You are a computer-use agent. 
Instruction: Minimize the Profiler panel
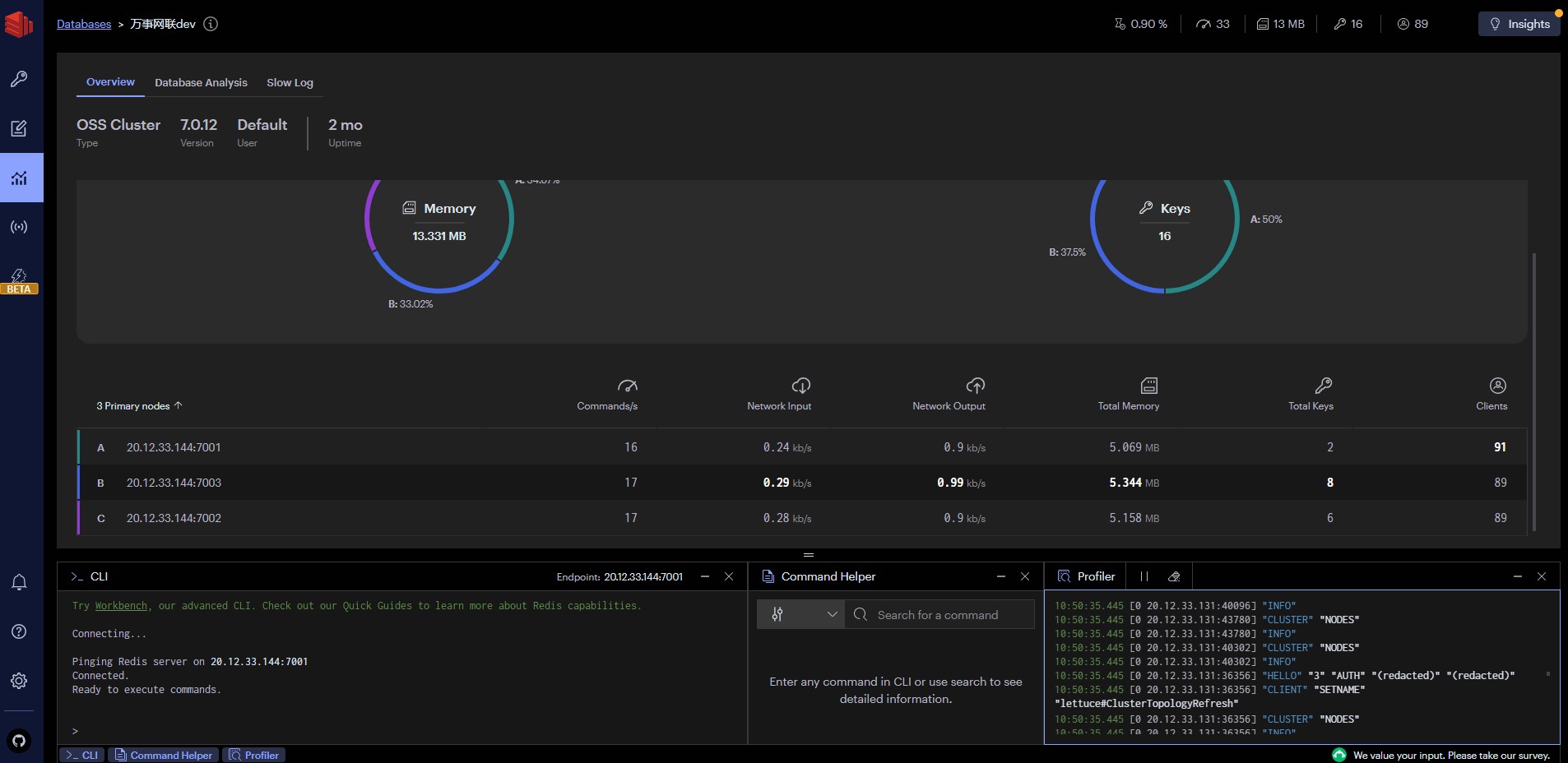(1518, 576)
